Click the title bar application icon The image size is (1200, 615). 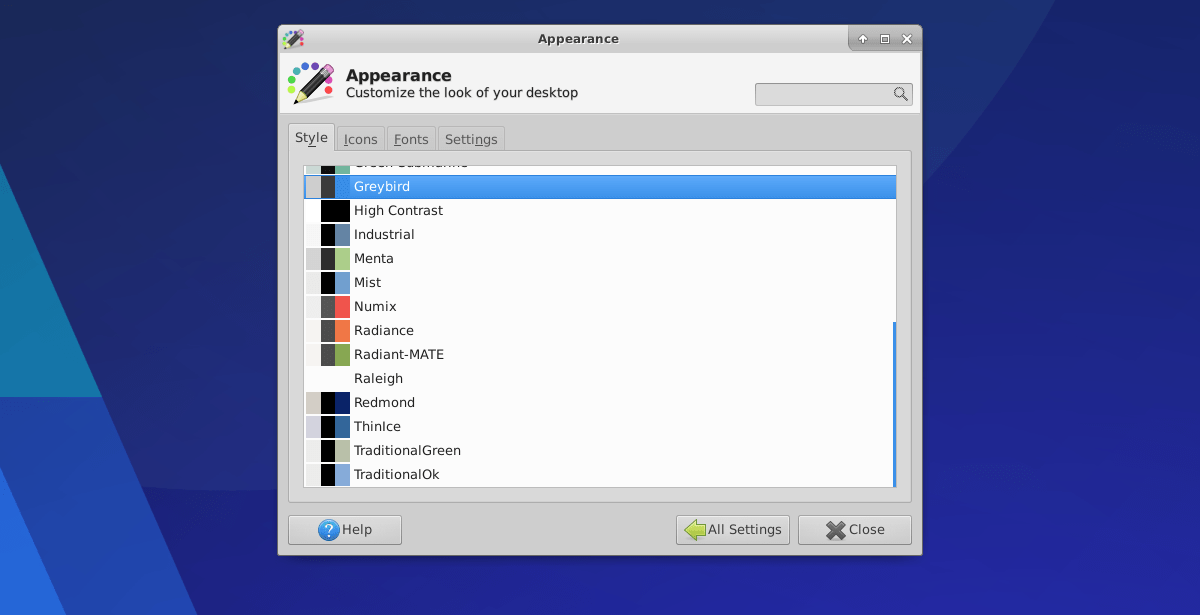(293, 38)
